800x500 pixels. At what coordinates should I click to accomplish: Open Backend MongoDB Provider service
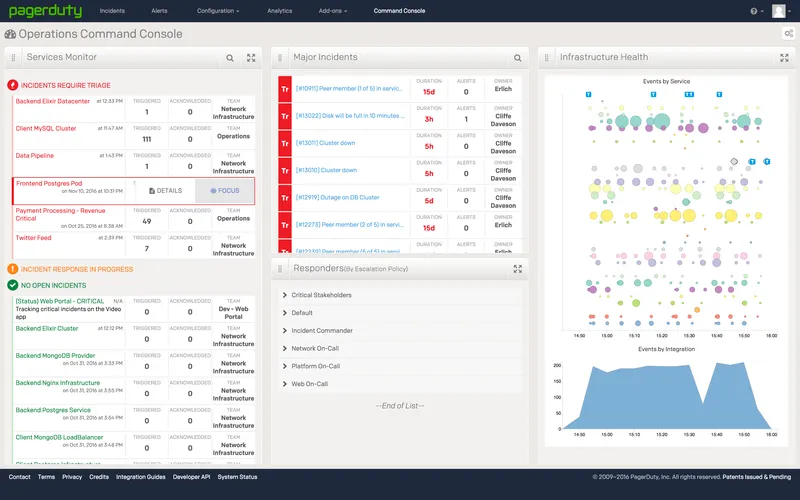55,356
